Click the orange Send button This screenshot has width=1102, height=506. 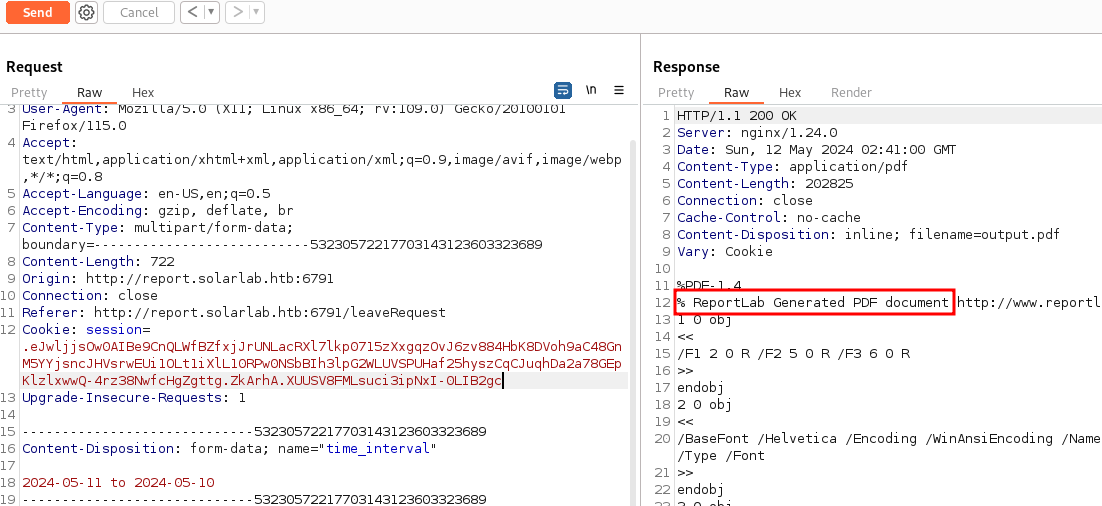(37, 13)
